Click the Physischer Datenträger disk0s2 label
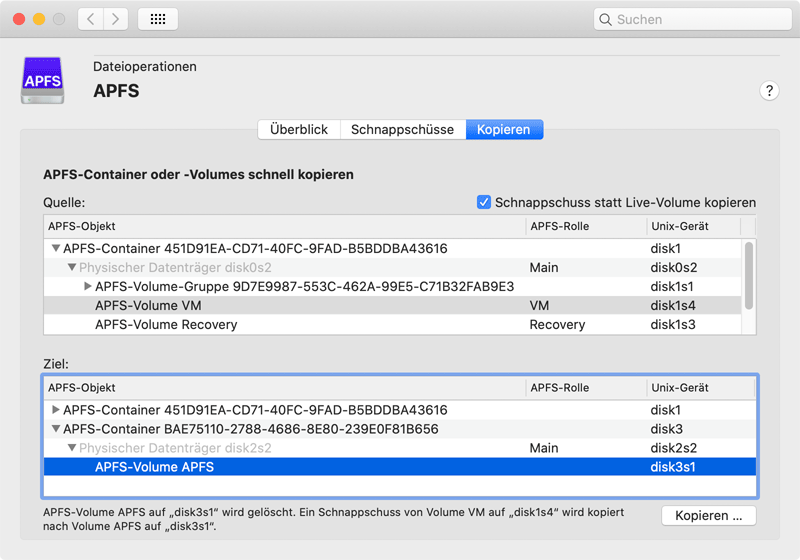The height and width of the screenshot is (560, 800). [x=175, y=267]
